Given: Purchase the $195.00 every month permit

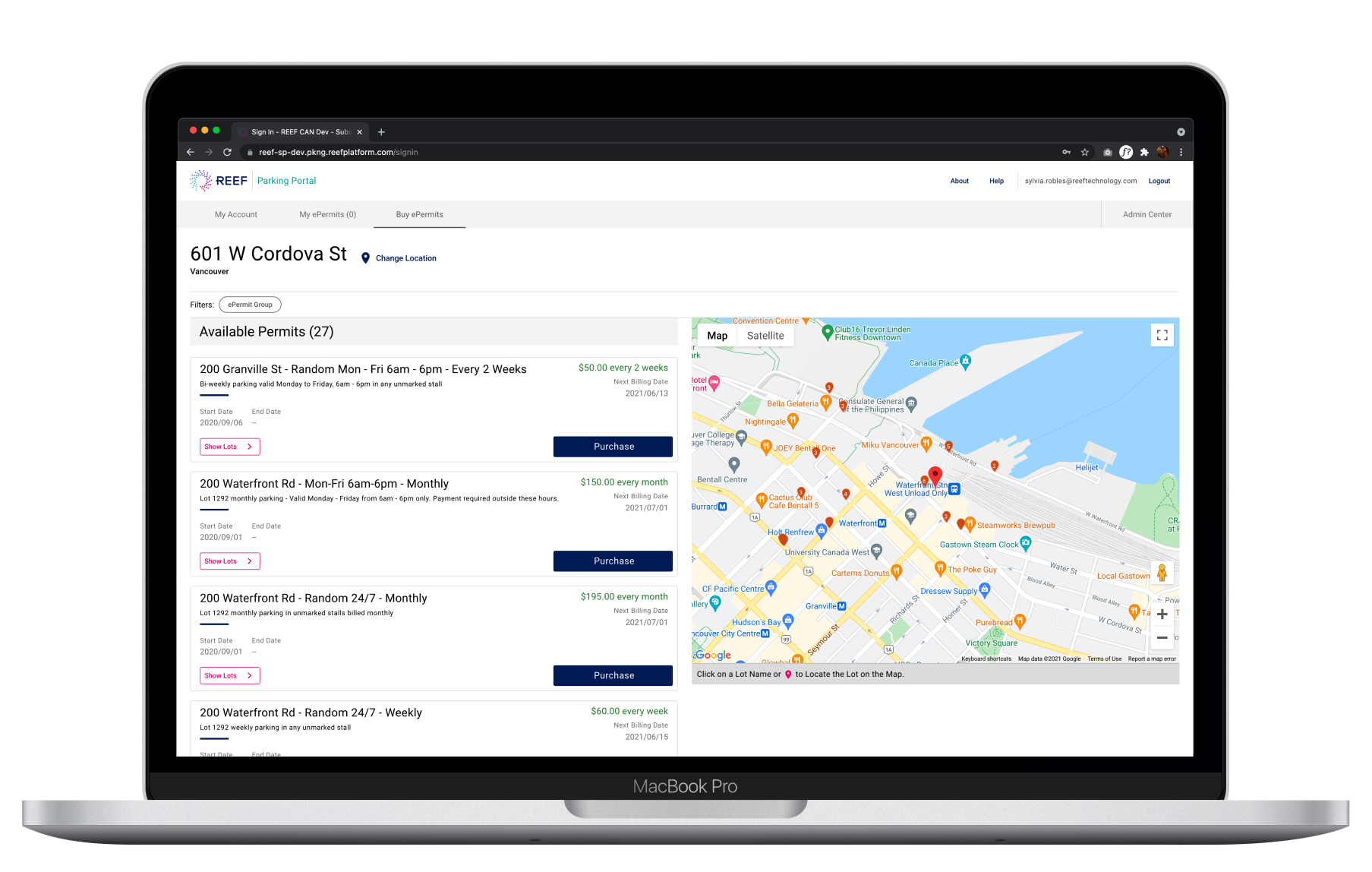Looking at the screenshot, I should click(613, 675).
